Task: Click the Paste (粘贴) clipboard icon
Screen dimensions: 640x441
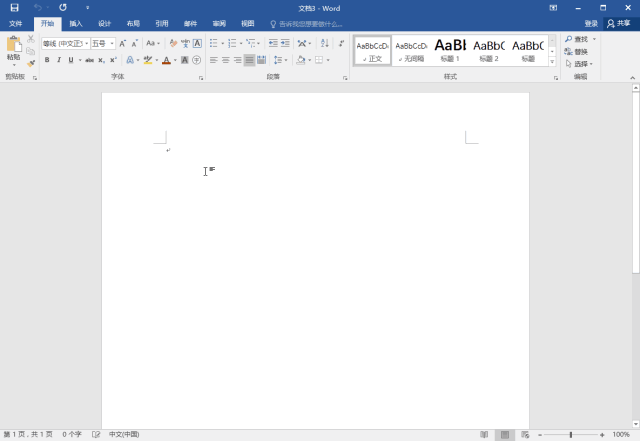Action: tap(14, 45)
